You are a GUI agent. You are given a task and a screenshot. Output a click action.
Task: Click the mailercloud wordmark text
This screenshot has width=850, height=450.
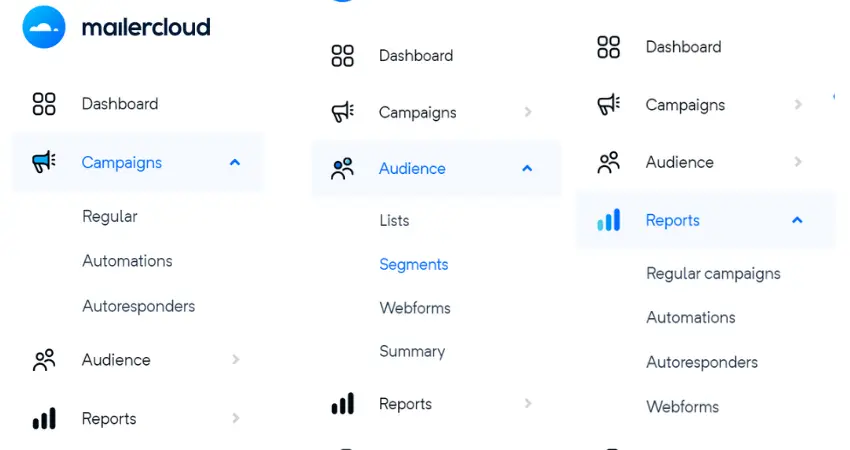point(146,27)
